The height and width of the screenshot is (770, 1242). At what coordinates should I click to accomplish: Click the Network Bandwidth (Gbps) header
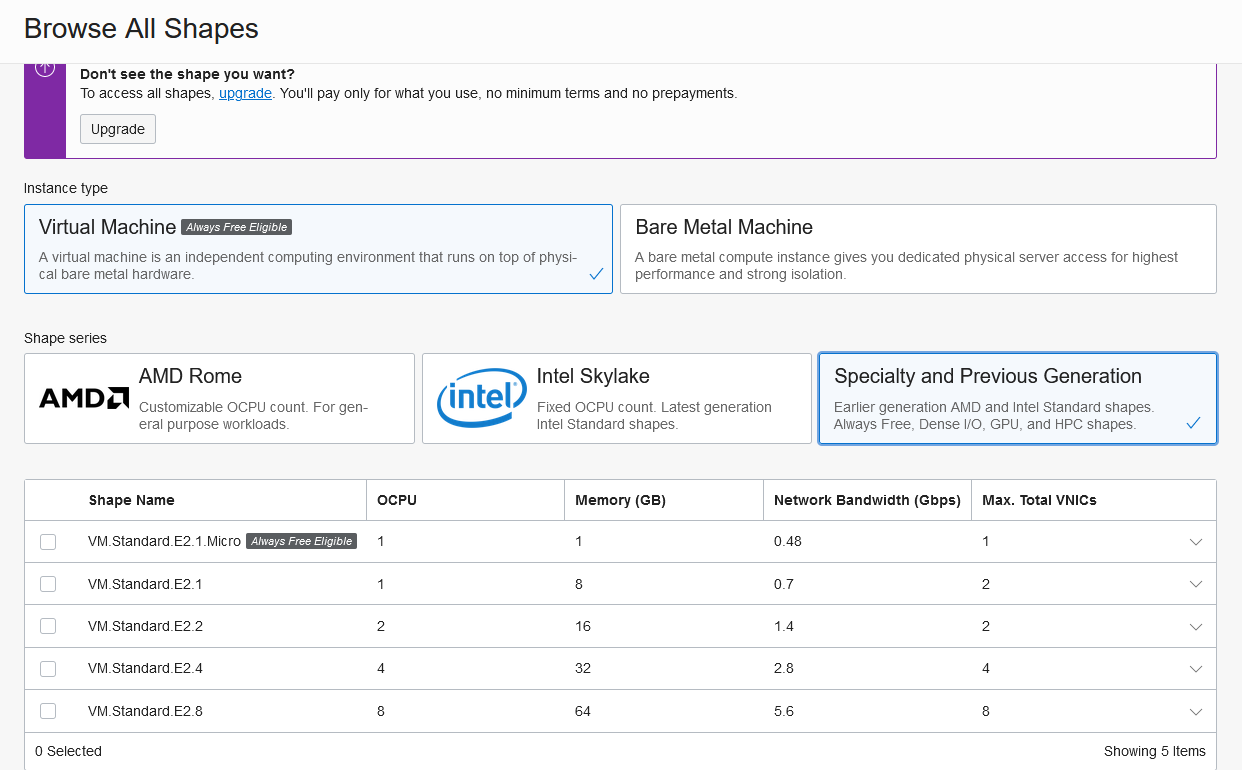[x=867, y=500]
